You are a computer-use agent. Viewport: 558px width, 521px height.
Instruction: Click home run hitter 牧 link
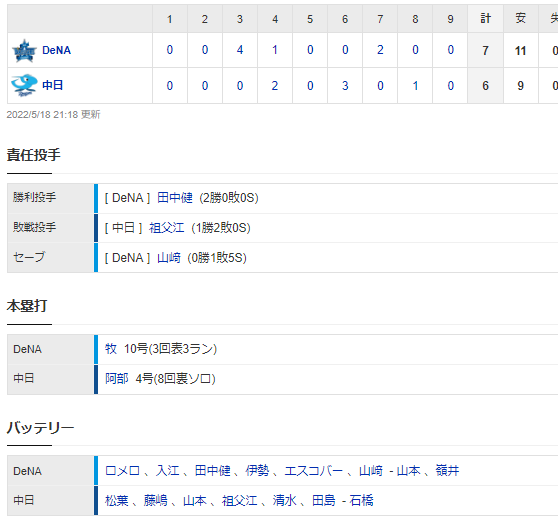click(111, 349)
